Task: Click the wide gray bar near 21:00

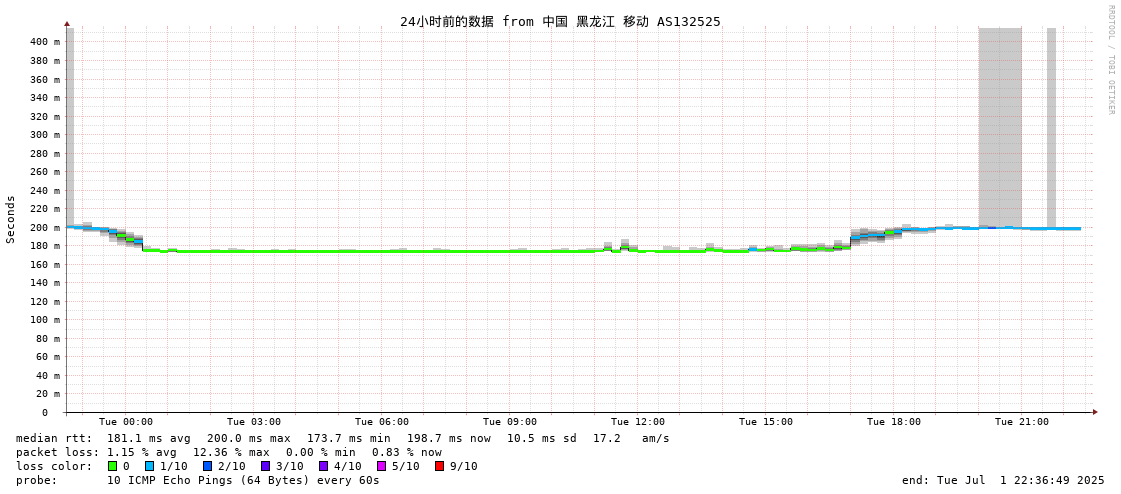Action: (x=999, y=127)
